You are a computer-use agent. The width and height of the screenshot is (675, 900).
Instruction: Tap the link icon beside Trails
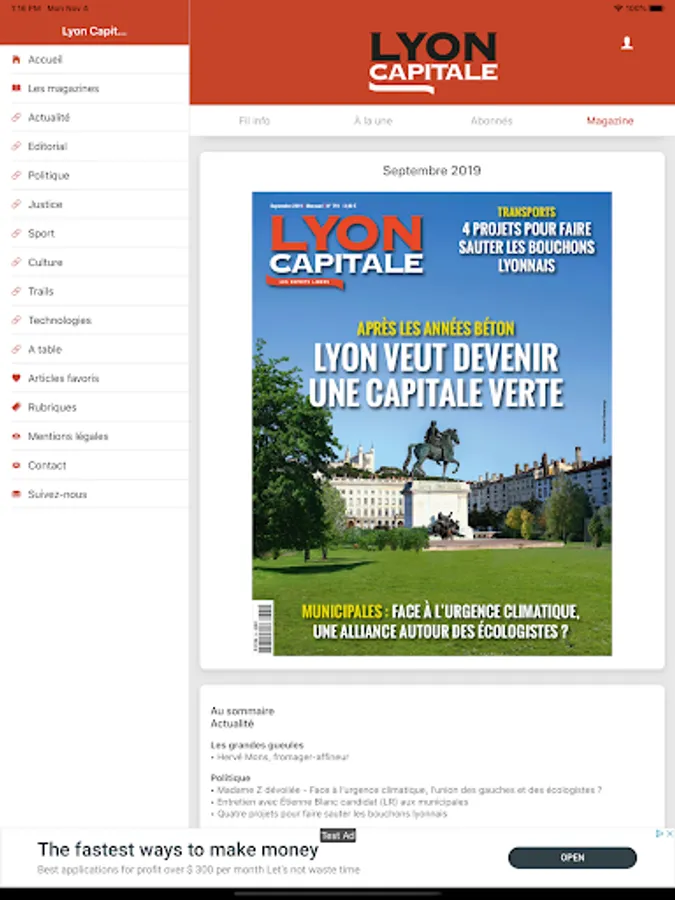[x=16, y=291]
